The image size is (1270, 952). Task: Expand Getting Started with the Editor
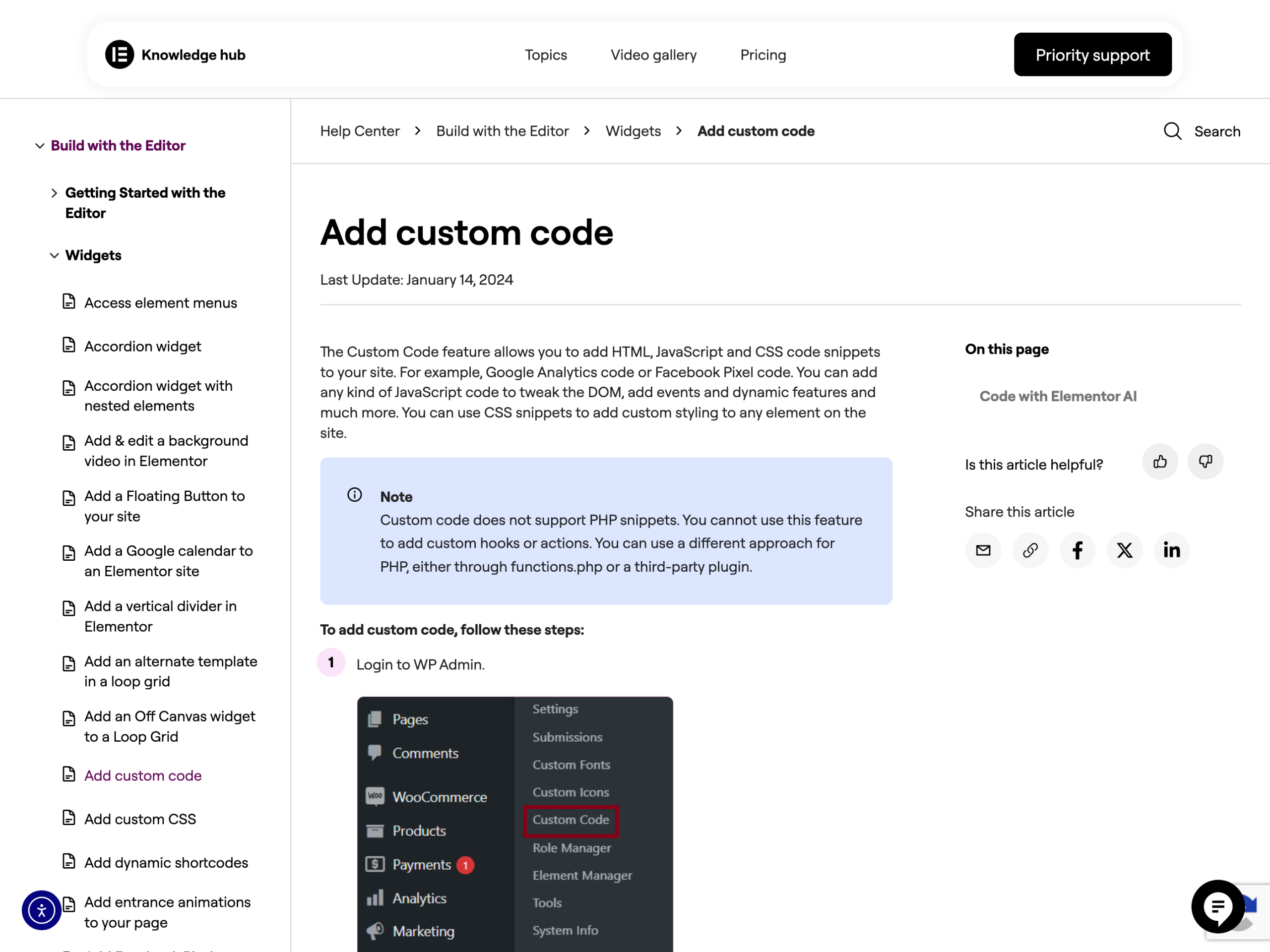click(x=54, y=193)
